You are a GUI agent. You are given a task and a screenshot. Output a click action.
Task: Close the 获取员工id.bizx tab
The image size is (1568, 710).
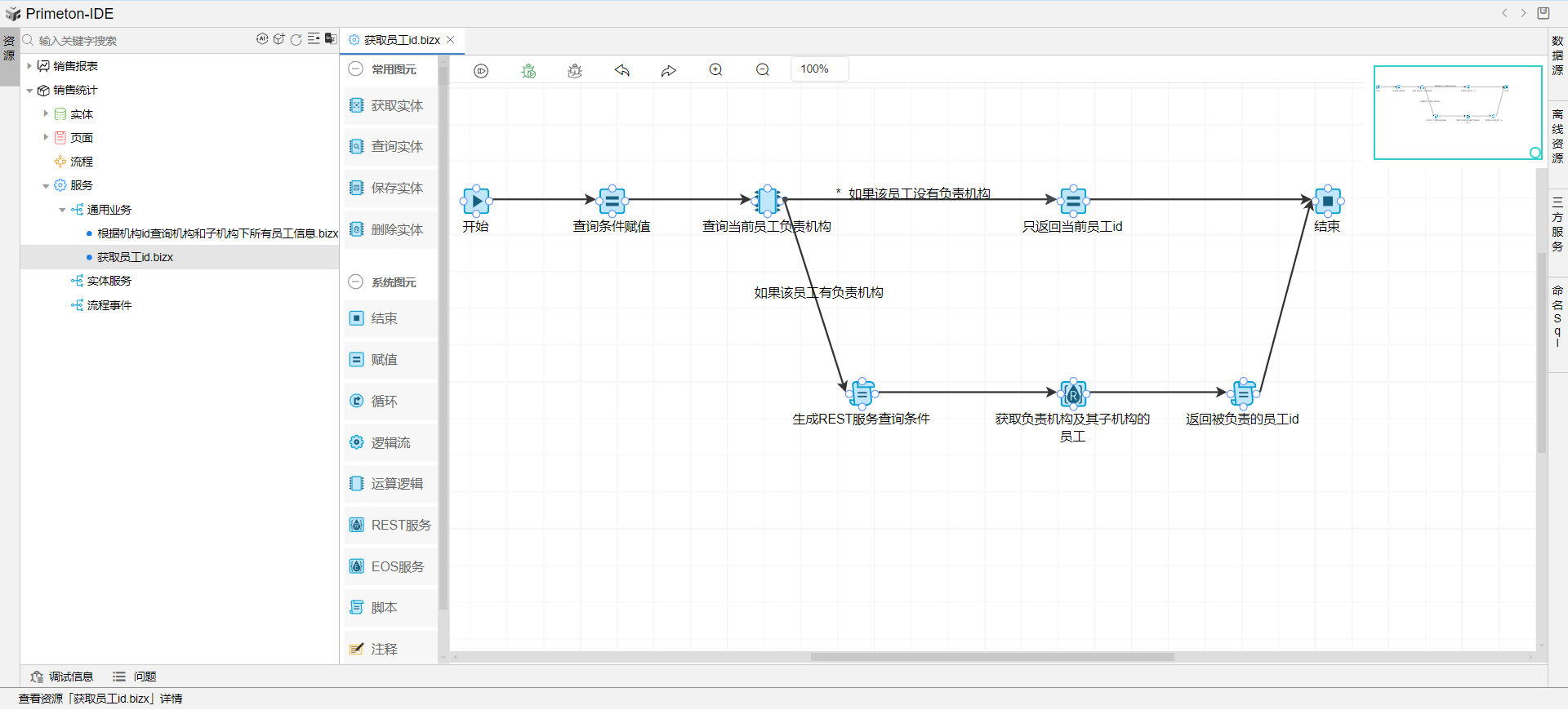[450, 40]
